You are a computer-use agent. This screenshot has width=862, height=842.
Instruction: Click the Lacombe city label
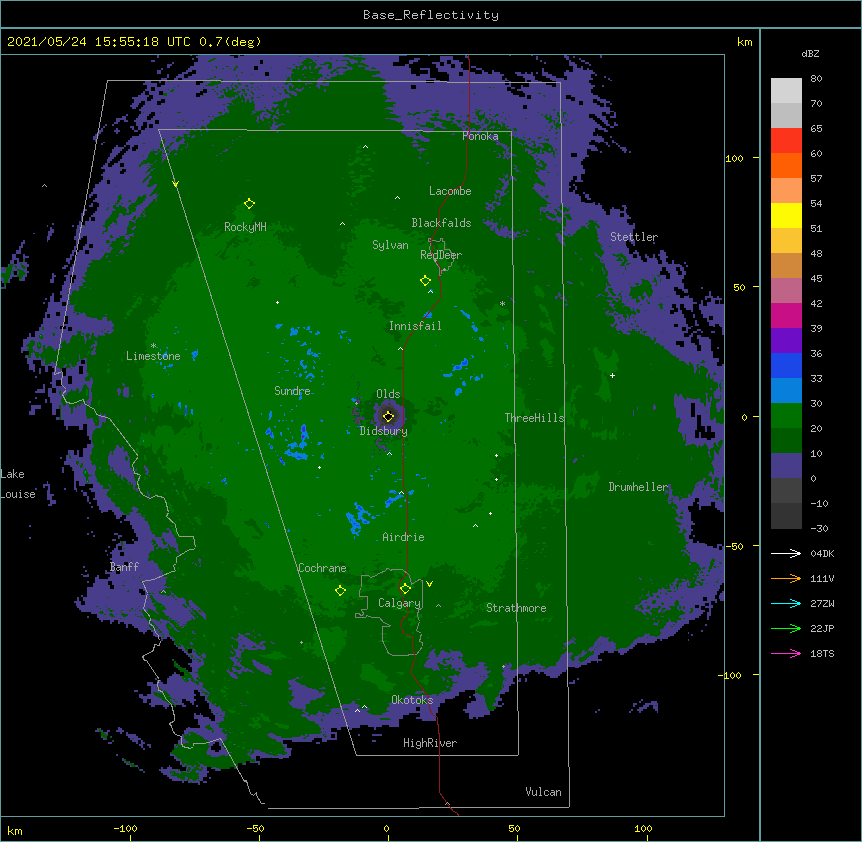click(x=450, y=191)
